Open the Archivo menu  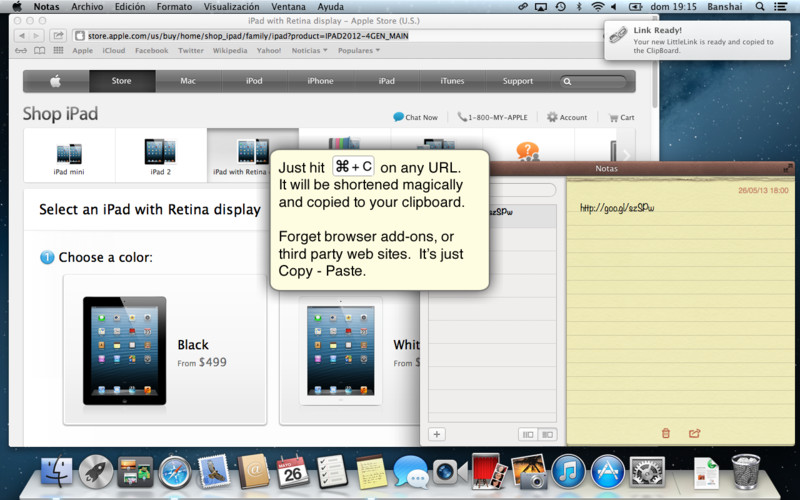point(87,7)
